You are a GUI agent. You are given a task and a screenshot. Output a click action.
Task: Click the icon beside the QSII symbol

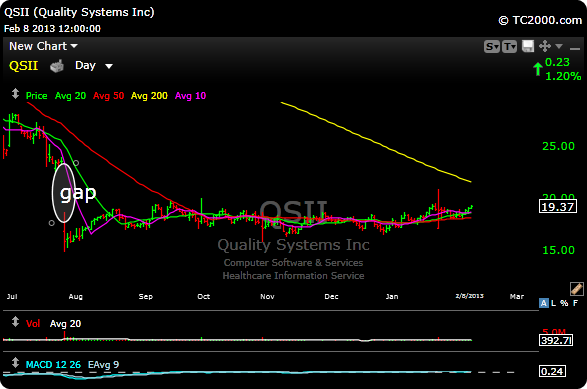[57, 66]
